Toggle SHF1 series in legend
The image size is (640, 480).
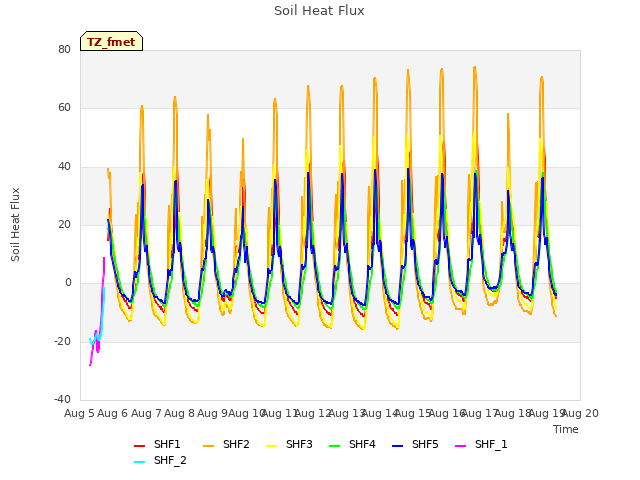157,444
